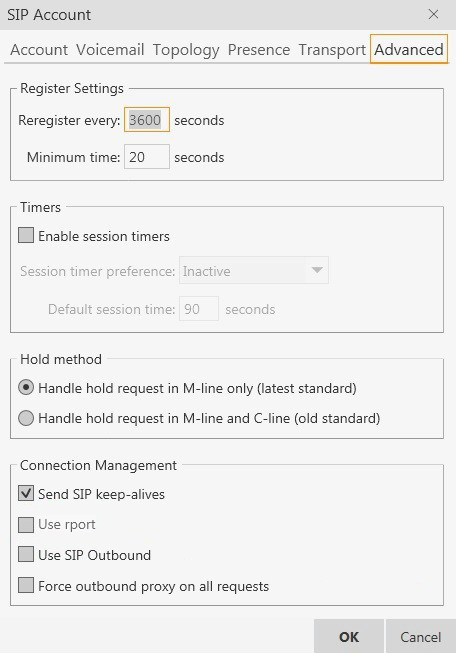The image size is (456, 654).
Task: Enable session timers checkbox
Action: [26, 235]
